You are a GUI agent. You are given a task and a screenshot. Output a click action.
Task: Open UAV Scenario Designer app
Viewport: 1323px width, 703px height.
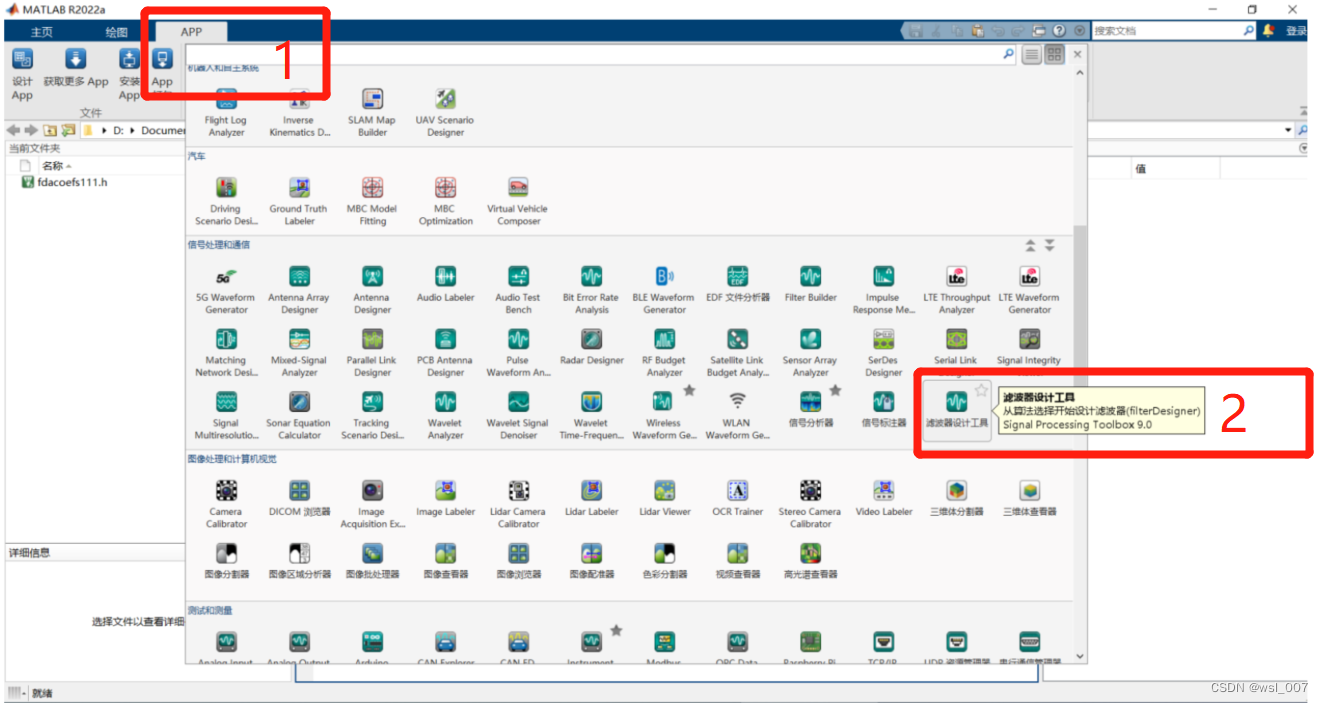[445, 112]
